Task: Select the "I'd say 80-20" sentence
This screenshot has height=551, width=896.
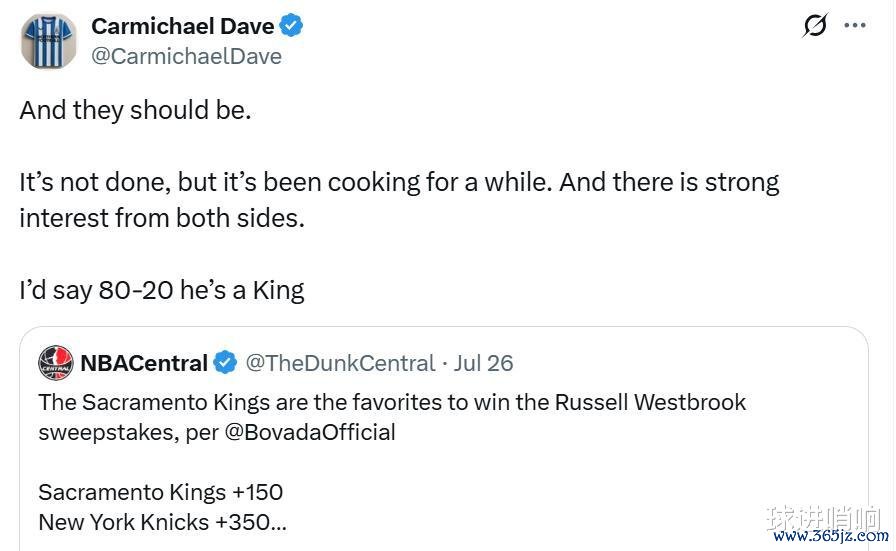Action: coord(161,290)
